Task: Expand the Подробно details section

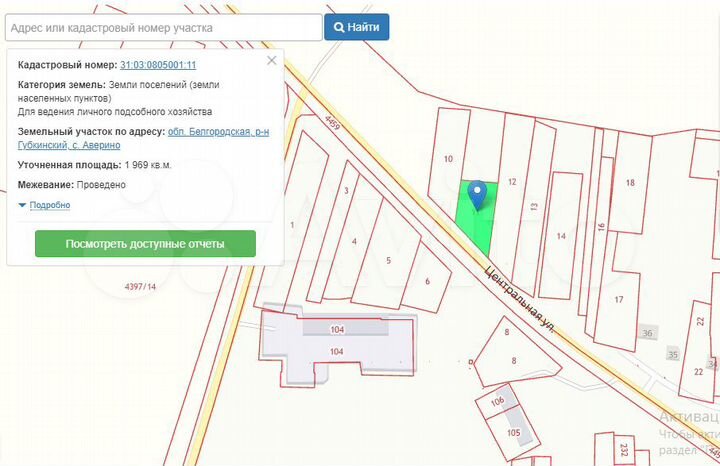Action: (50, 205)
